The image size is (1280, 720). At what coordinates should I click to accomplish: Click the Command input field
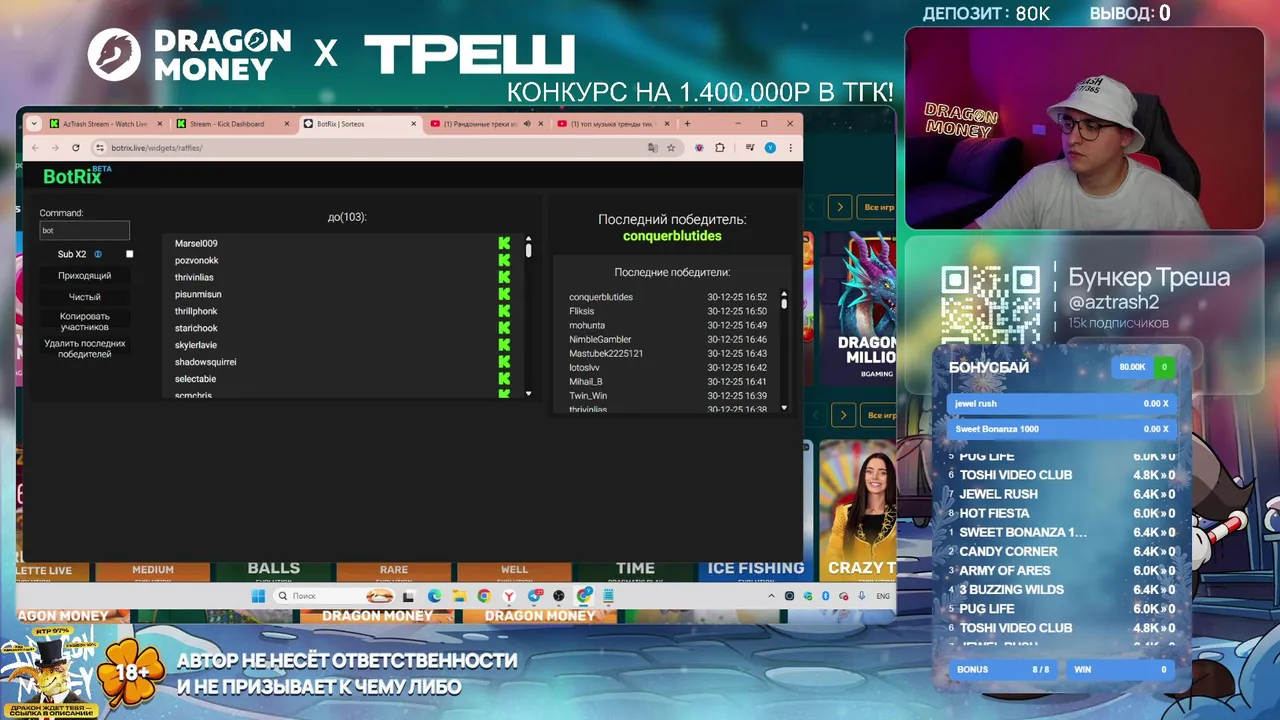(x=85, y=230)
